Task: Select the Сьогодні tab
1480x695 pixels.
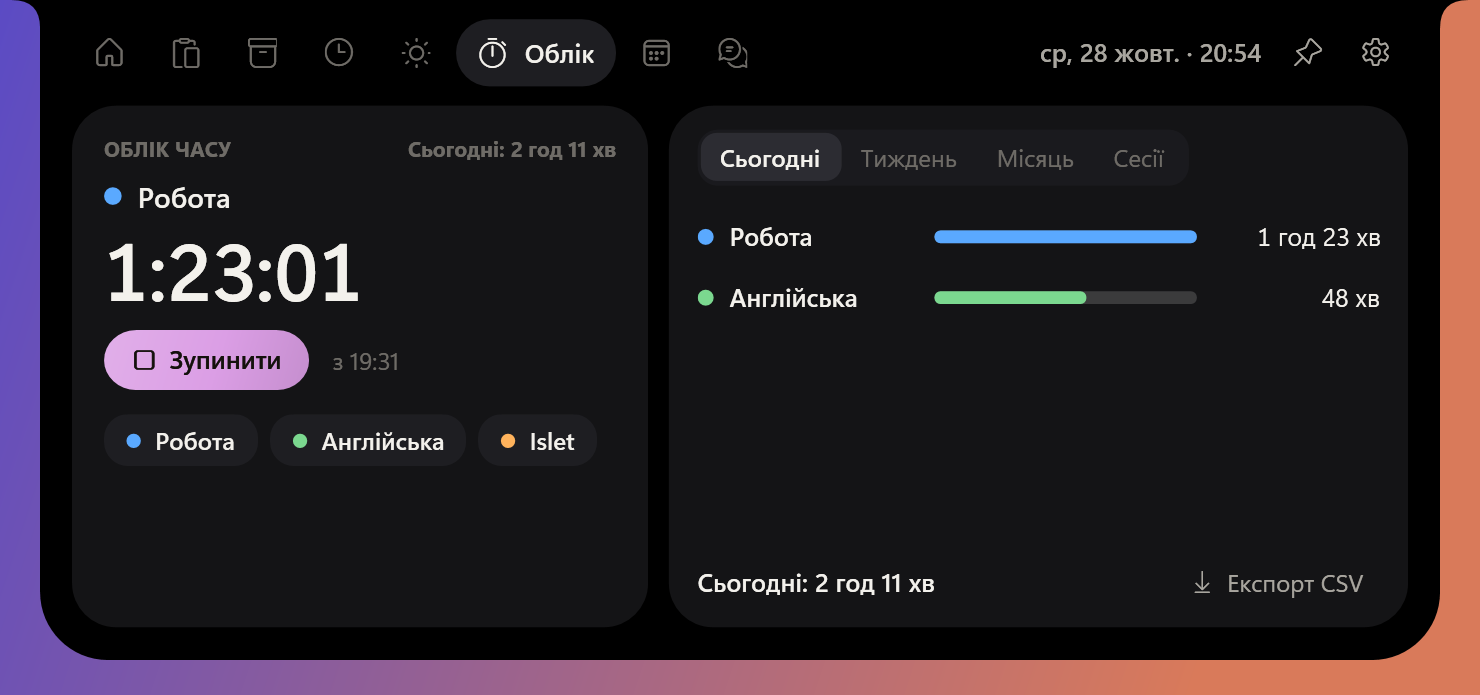Action: pyautogui.click(x=771, y=158)
